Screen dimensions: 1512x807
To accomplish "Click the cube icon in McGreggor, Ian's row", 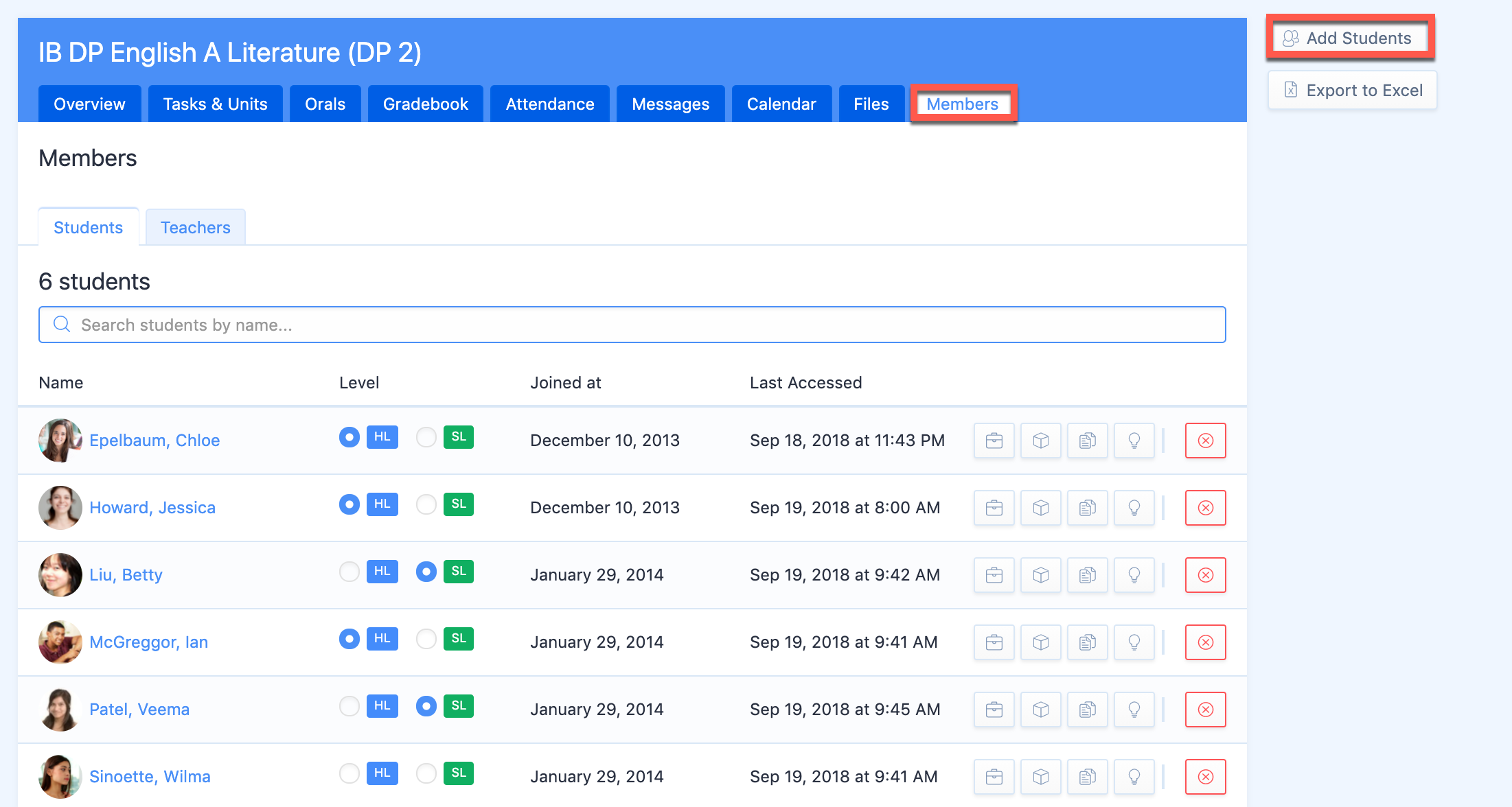I will pos(1040,642).
